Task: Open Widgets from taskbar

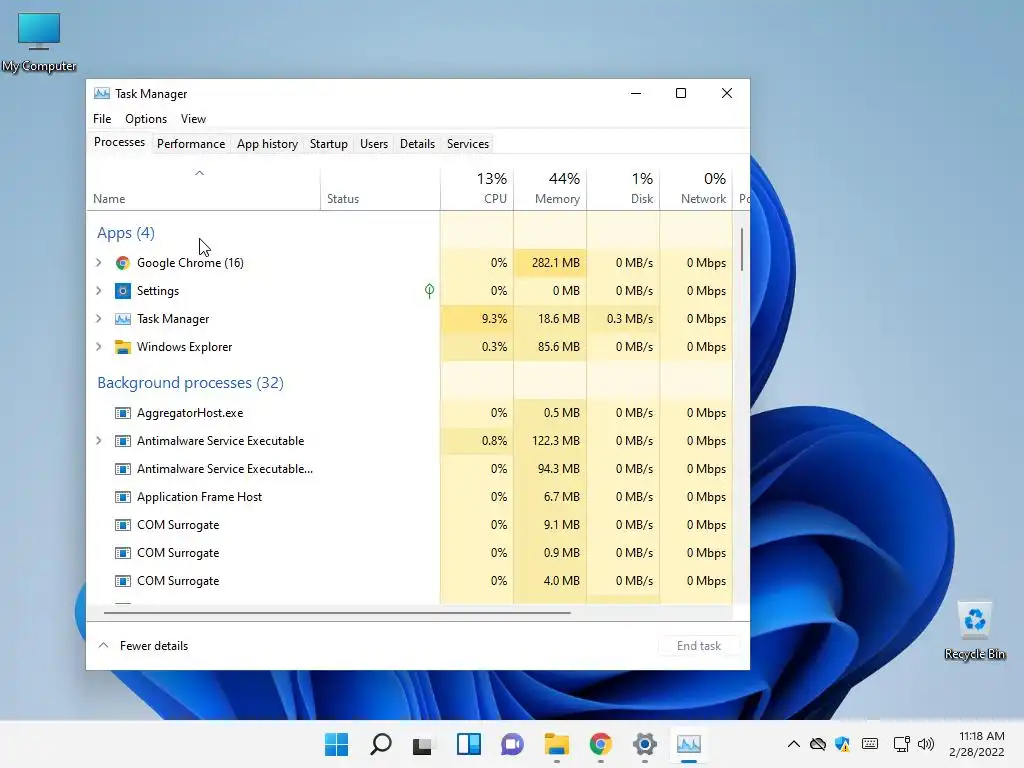Action: 468,744
